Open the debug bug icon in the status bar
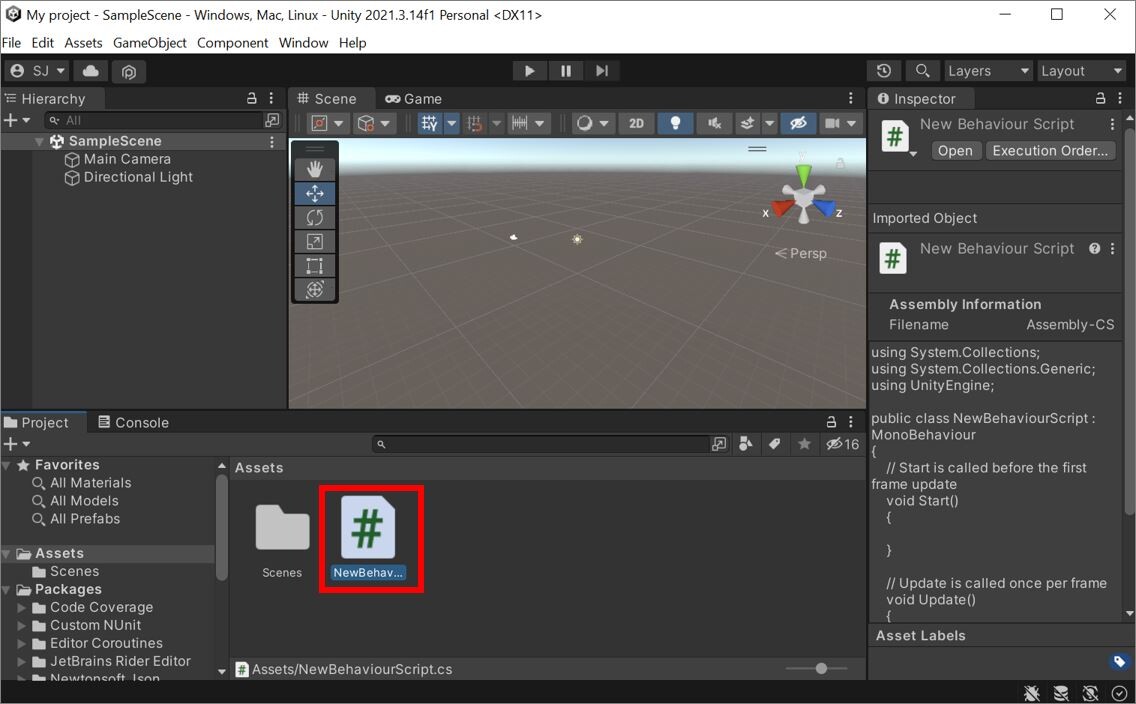This screenshot has width=1136, height=704. pos(1032,693)
